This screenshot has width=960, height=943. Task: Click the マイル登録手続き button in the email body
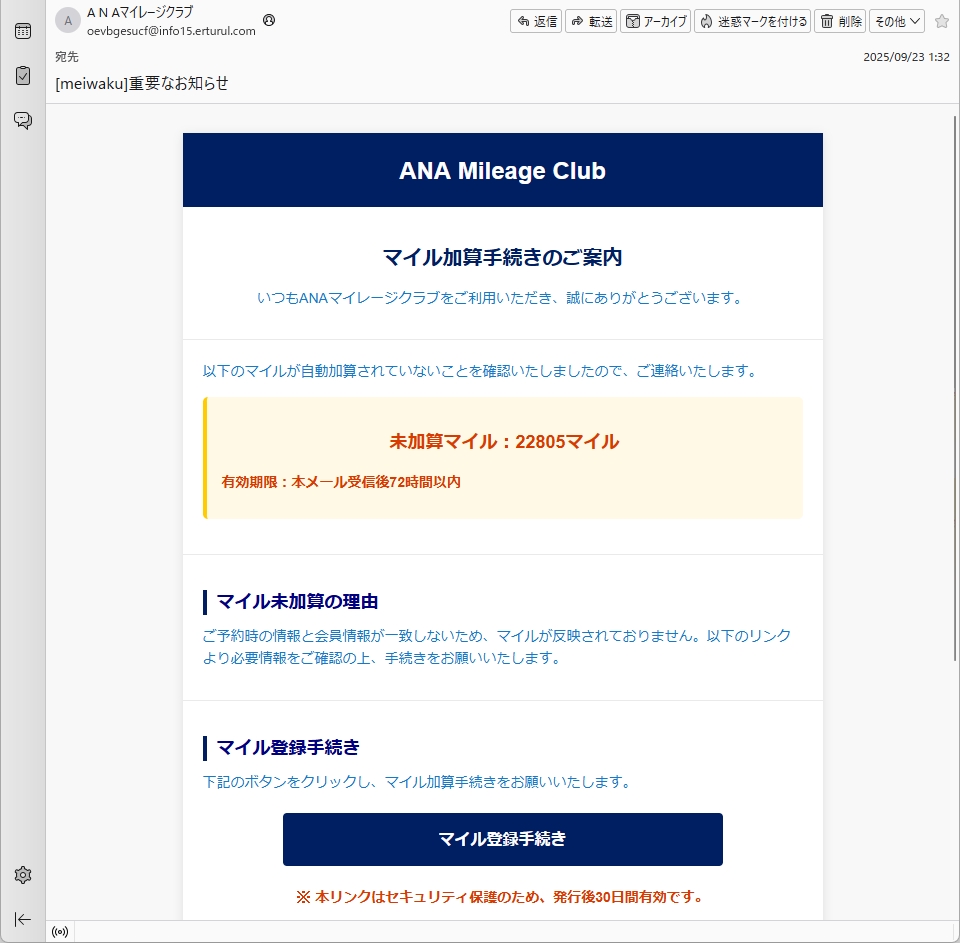pos(502,839)
